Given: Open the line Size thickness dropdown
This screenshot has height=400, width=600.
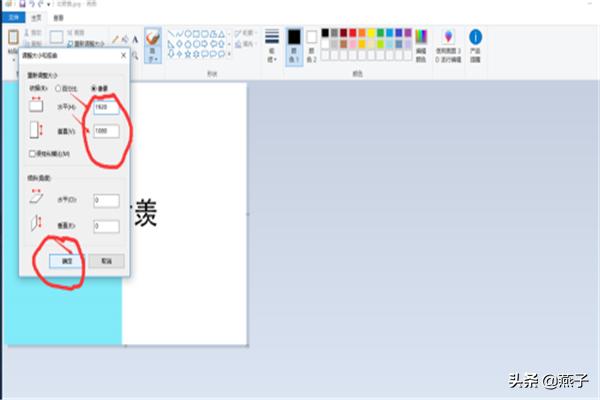Looking at the screenshot, I should click(x=272, y=45).
